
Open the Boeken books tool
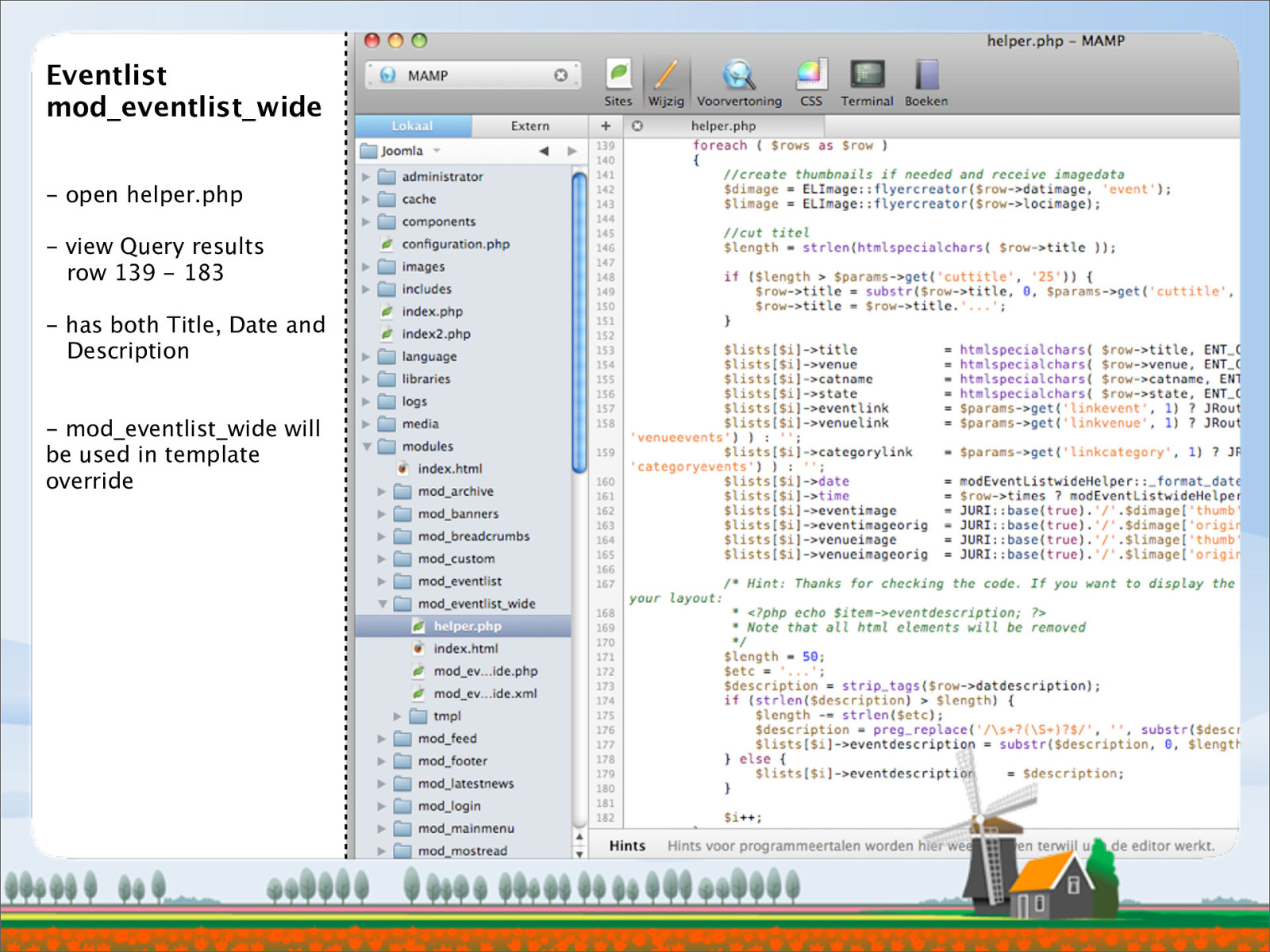pos(926,82)
